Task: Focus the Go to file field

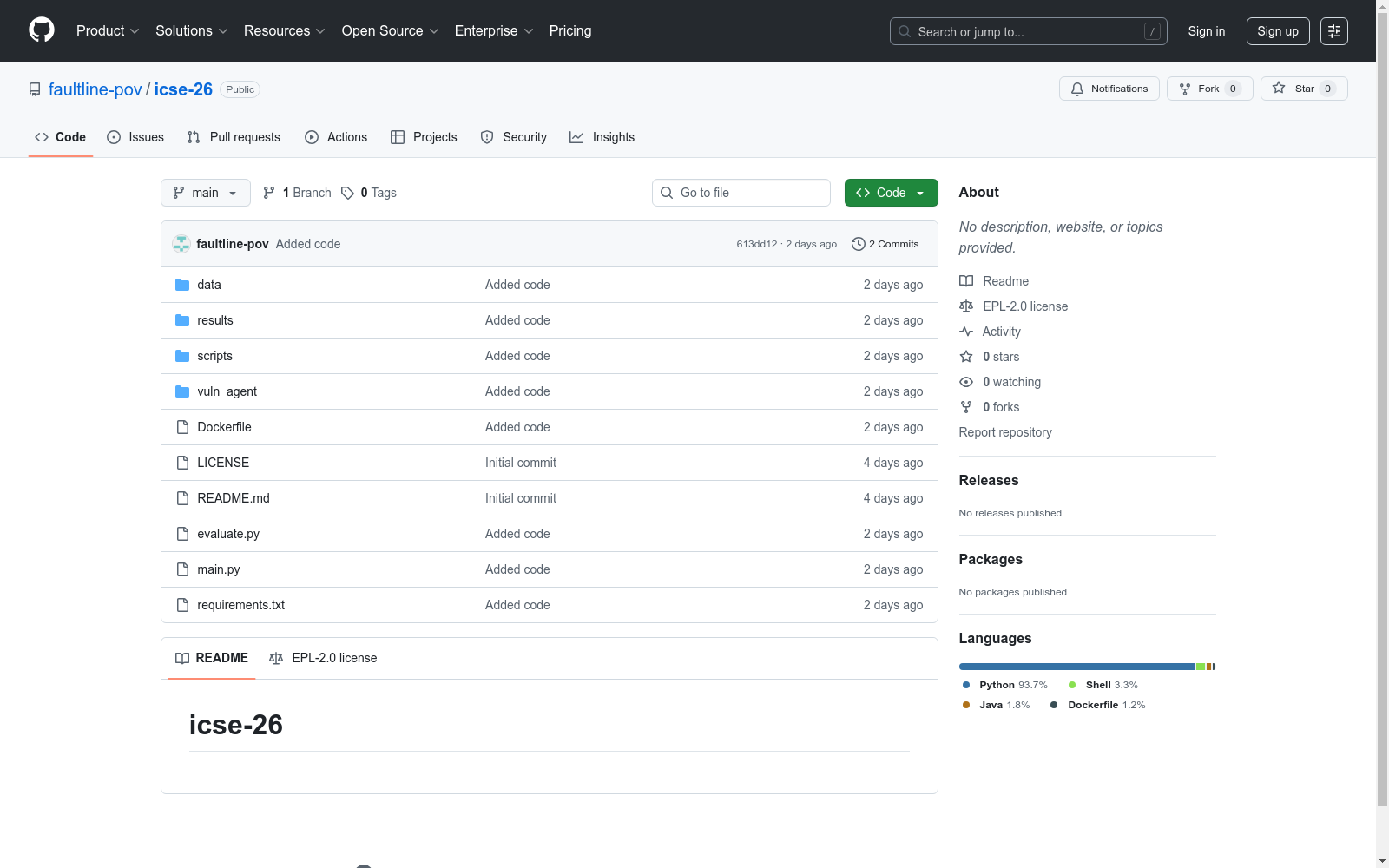Action: [741, 193]
